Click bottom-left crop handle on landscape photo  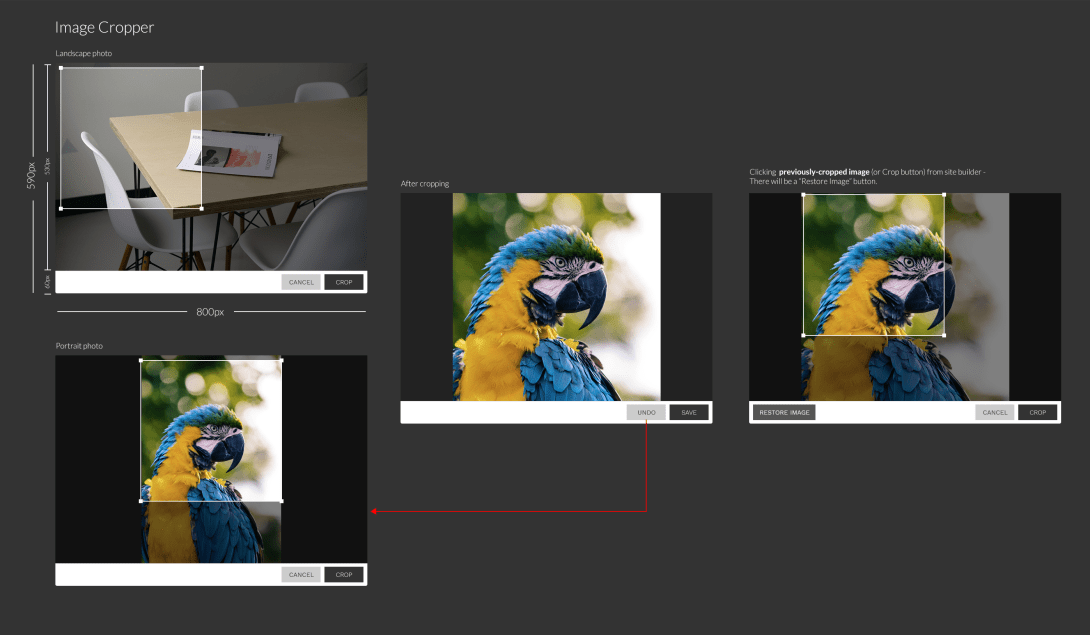(61, 209)
